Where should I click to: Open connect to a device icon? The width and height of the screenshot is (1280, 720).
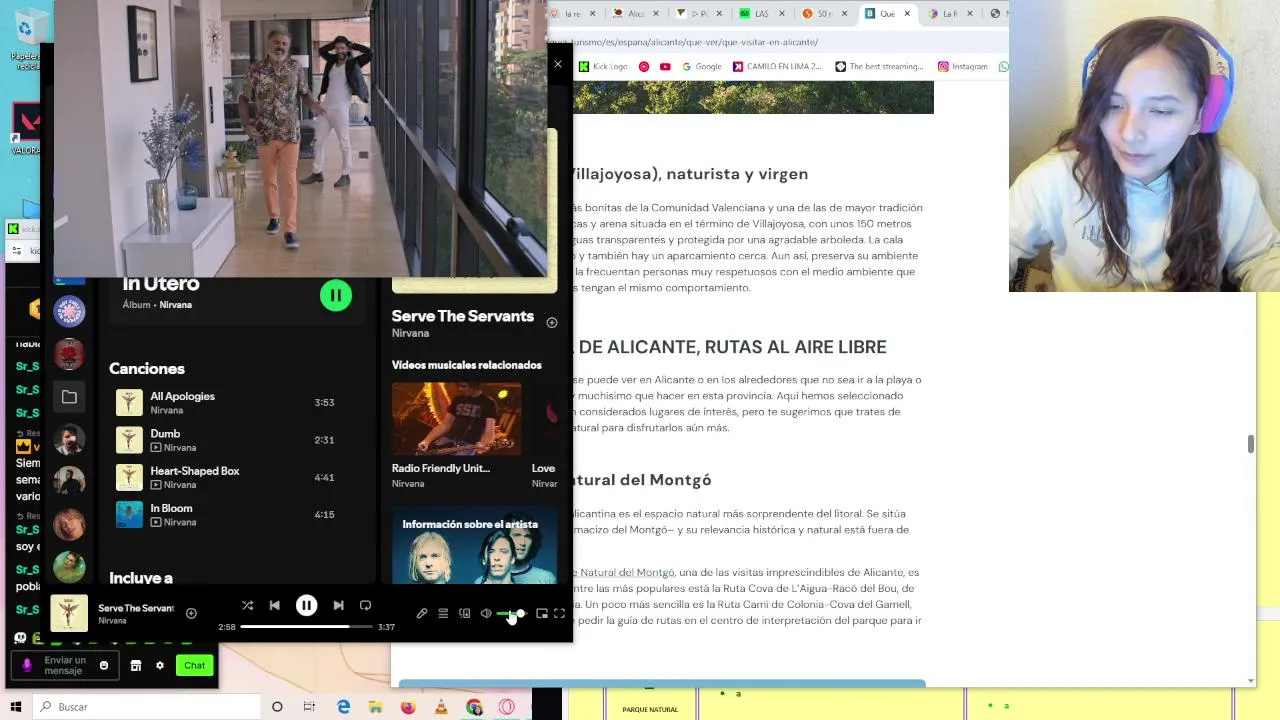click(464, 614)
